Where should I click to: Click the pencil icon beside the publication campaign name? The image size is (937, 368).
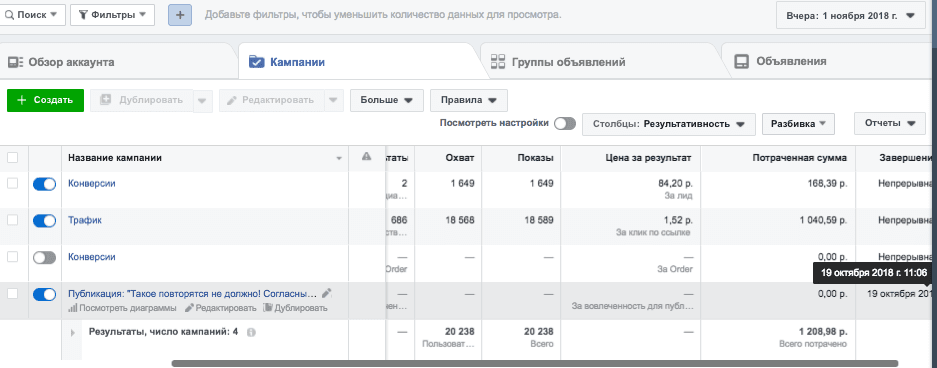326,293
